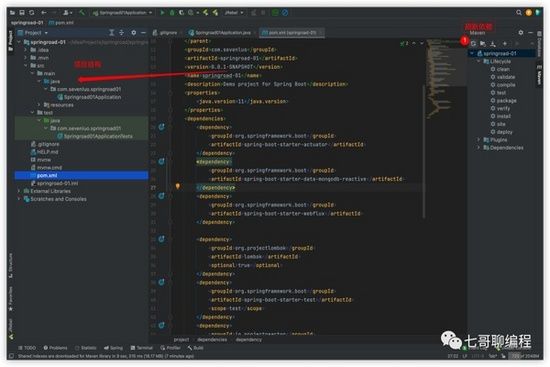Screen dimensions: 550x367
Task: Toggle the Maven side stripe button
Action: pyautogui.click(x=539, y=74)
